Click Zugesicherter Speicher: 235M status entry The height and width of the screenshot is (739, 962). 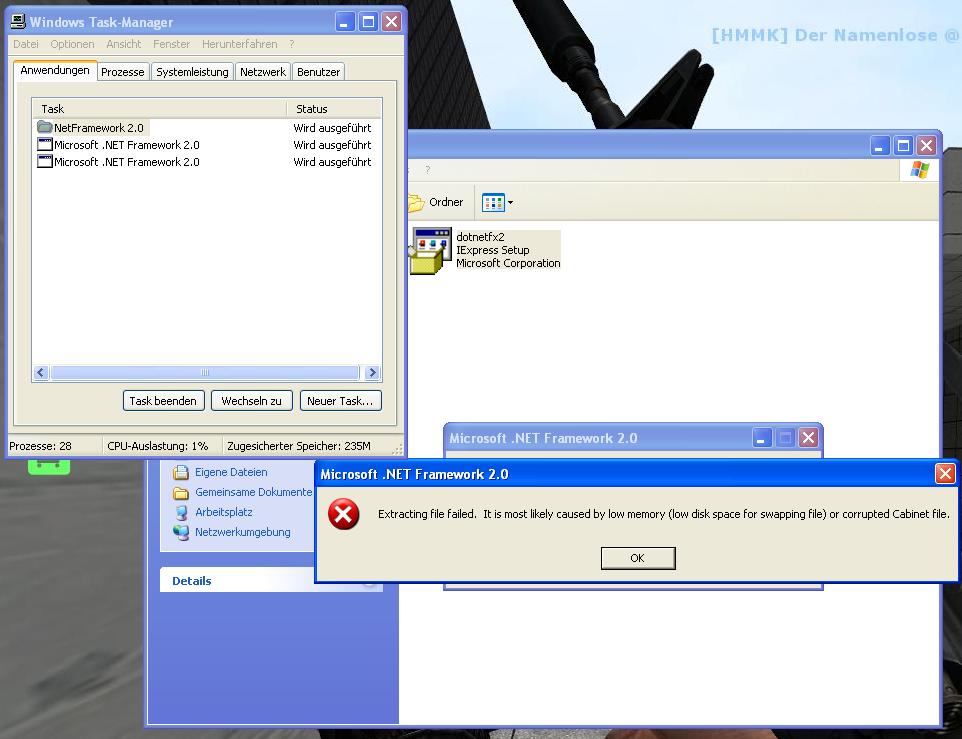coord(299,446)
